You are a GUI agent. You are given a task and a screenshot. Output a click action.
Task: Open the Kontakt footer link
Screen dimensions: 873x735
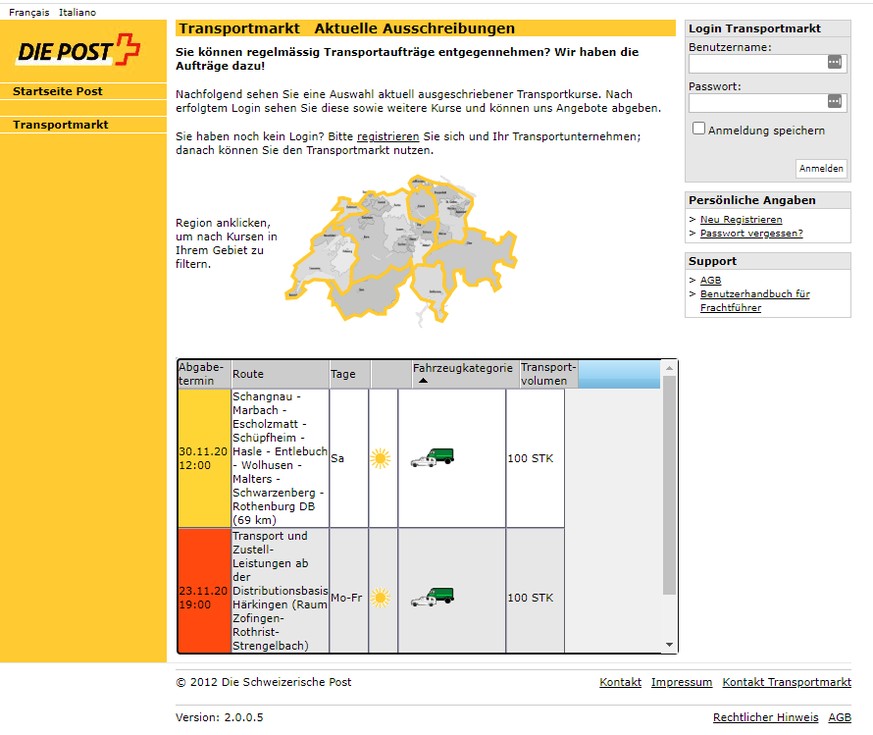tap(620, 682)
